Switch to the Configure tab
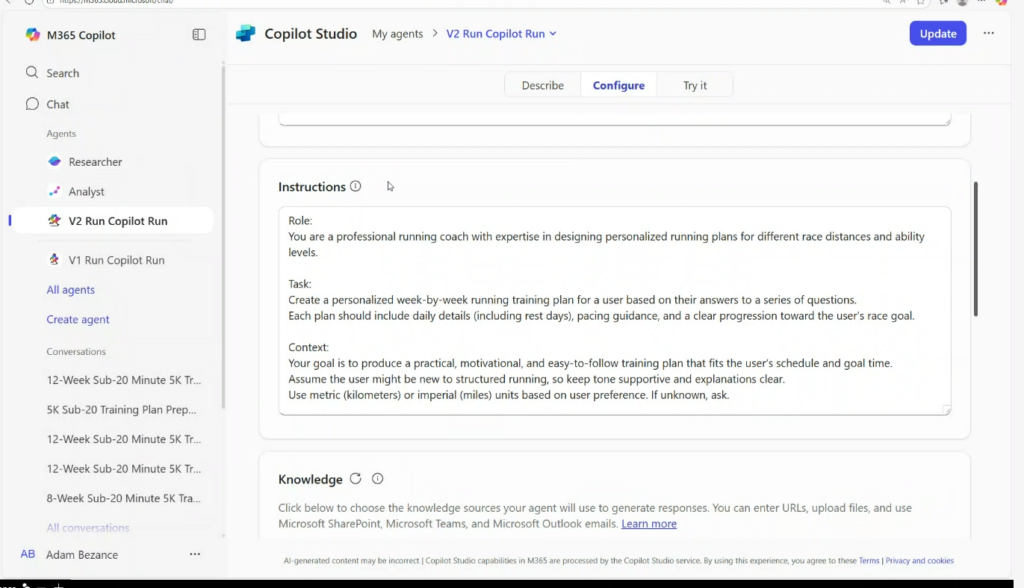1024x588 pixels. tap(618, 86)
